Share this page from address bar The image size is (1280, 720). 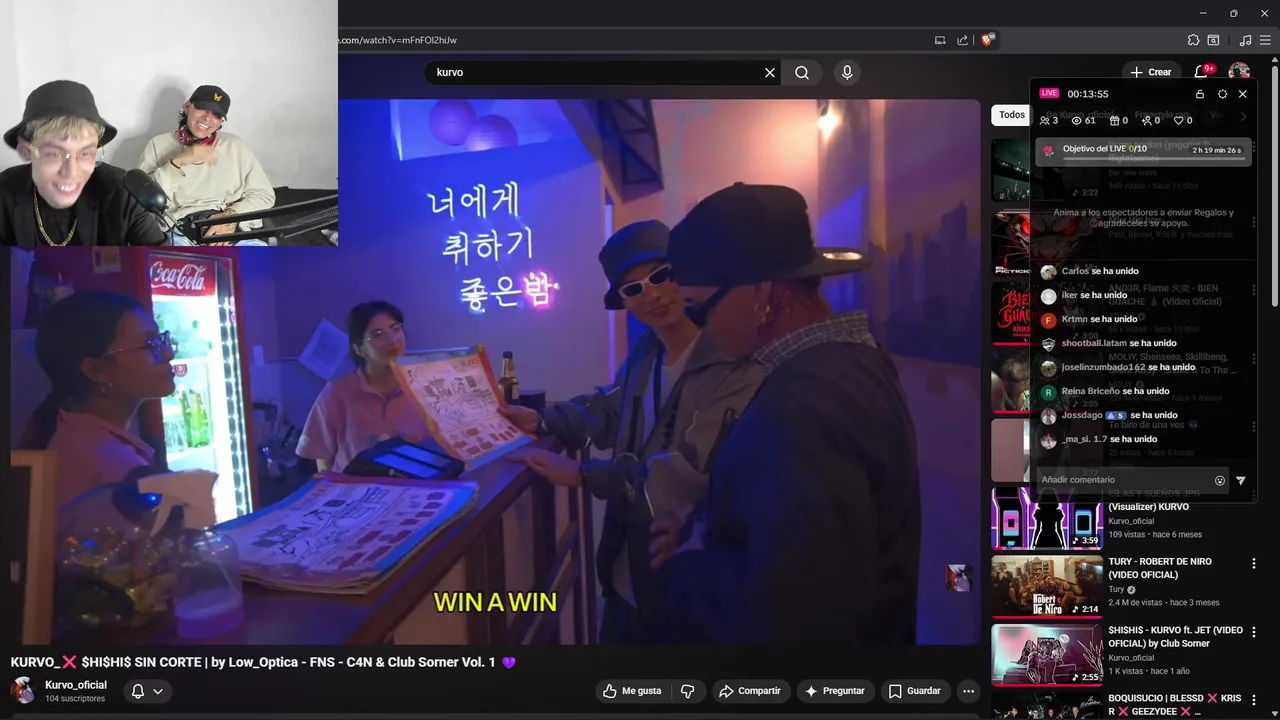pyautogui.click(x=962, y=40)
